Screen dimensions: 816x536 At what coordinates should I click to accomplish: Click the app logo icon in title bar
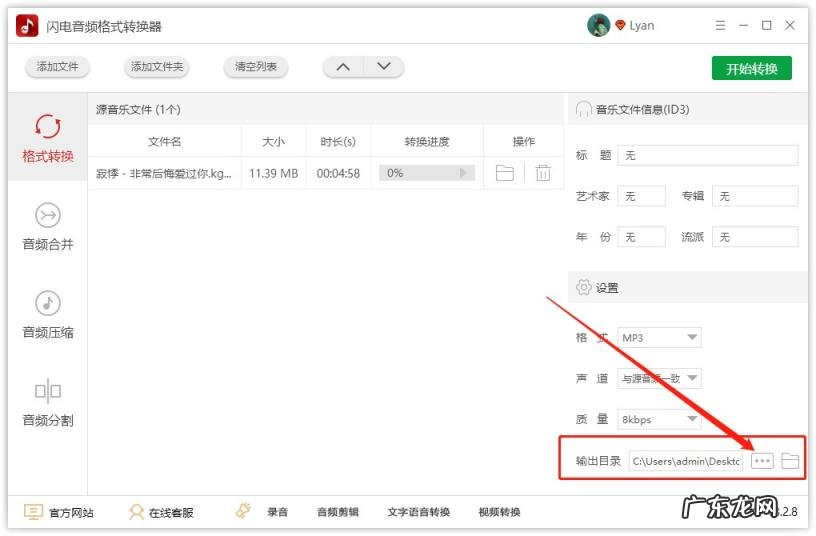[x=27, y=25]
